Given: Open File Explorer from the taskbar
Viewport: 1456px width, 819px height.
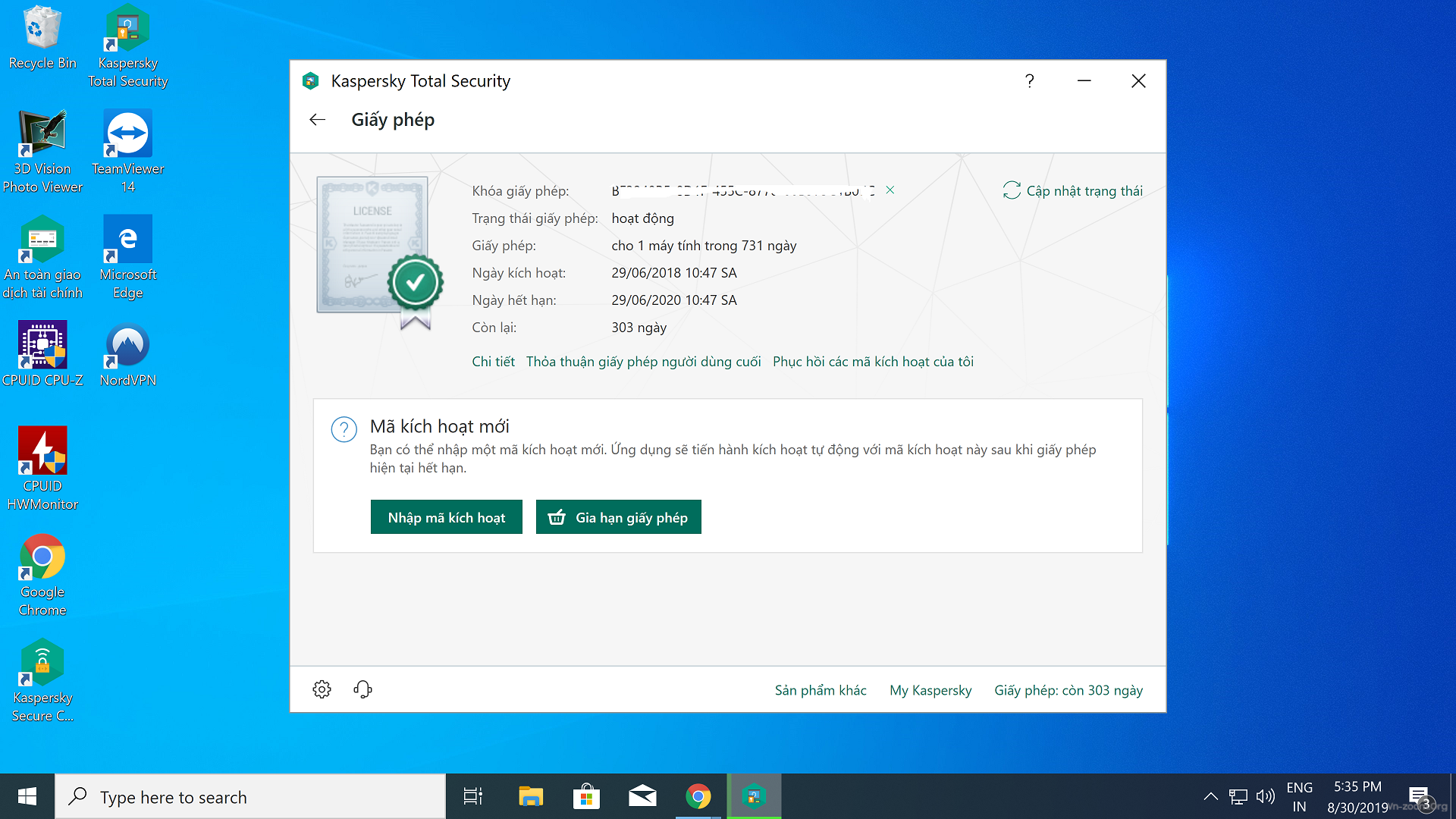Looking at the screenshot, I should 531,796.
